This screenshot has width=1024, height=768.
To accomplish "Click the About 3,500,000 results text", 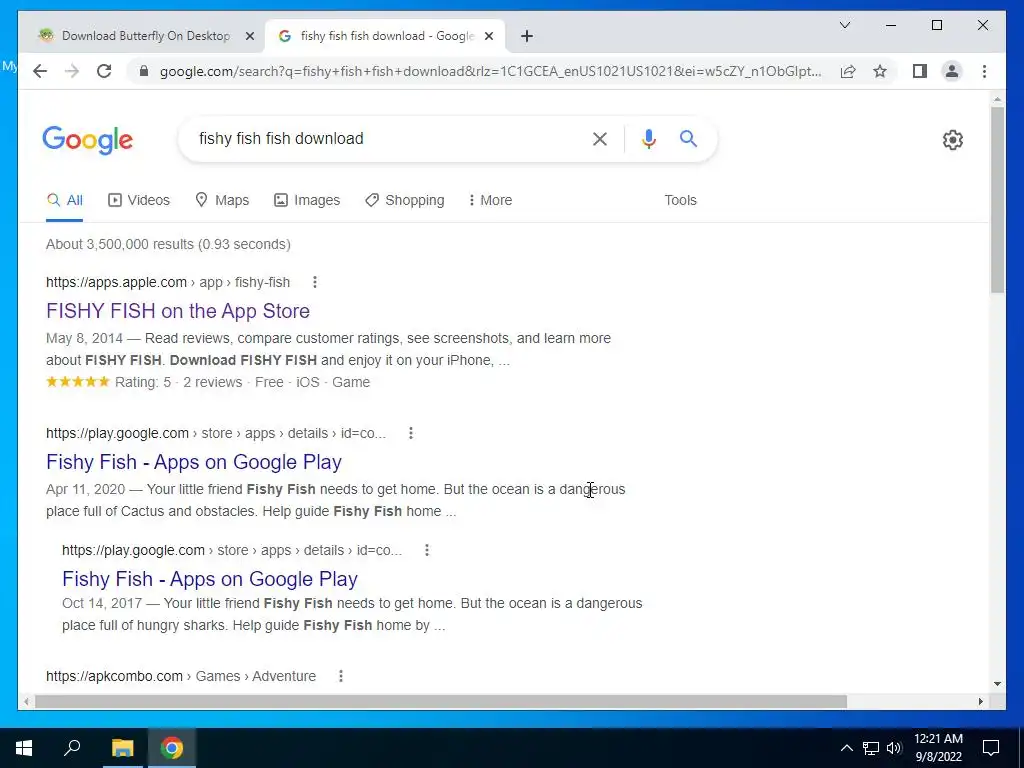I will pos(168,244).
